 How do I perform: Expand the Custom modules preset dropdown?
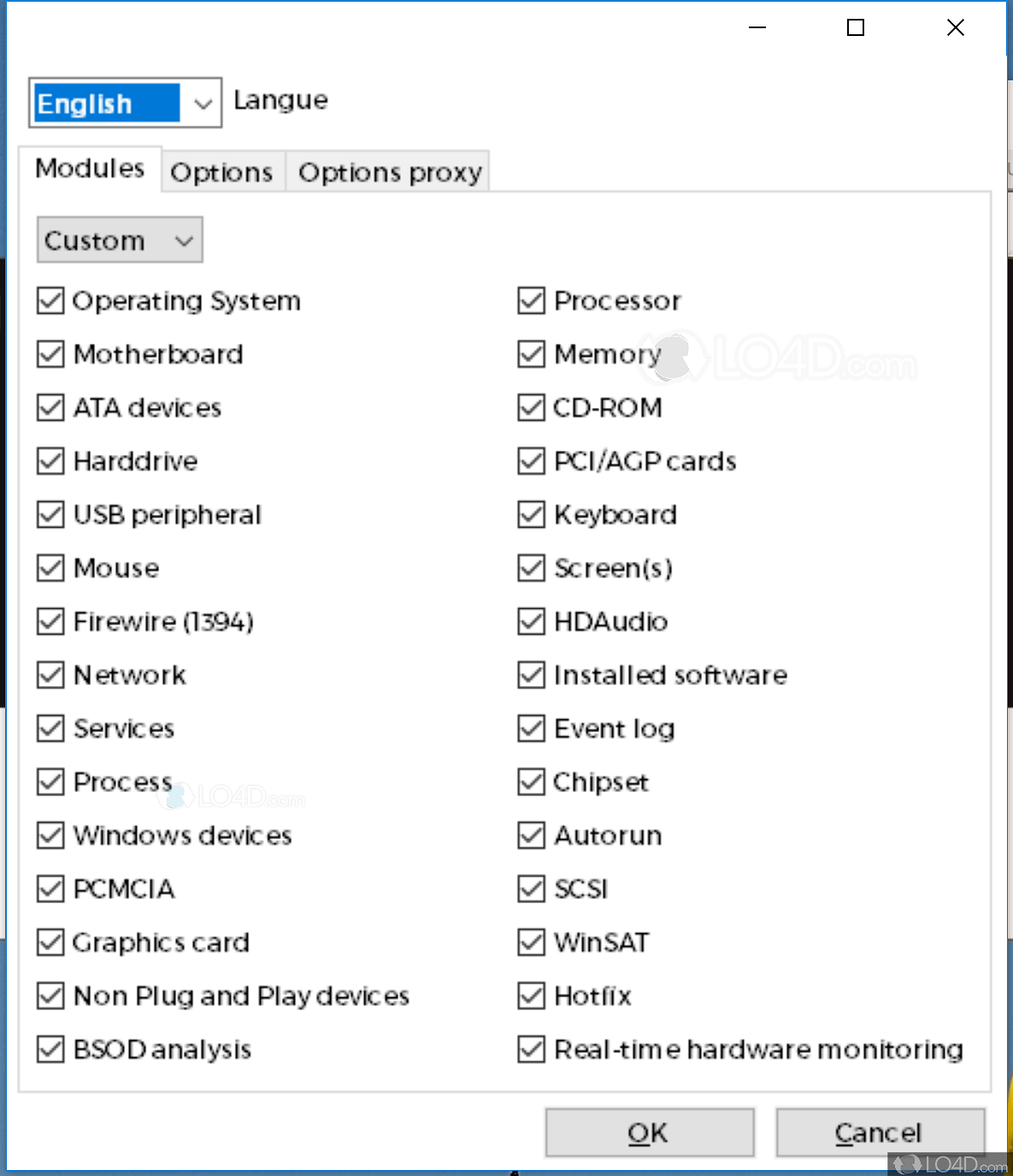[x=119, y=240]
